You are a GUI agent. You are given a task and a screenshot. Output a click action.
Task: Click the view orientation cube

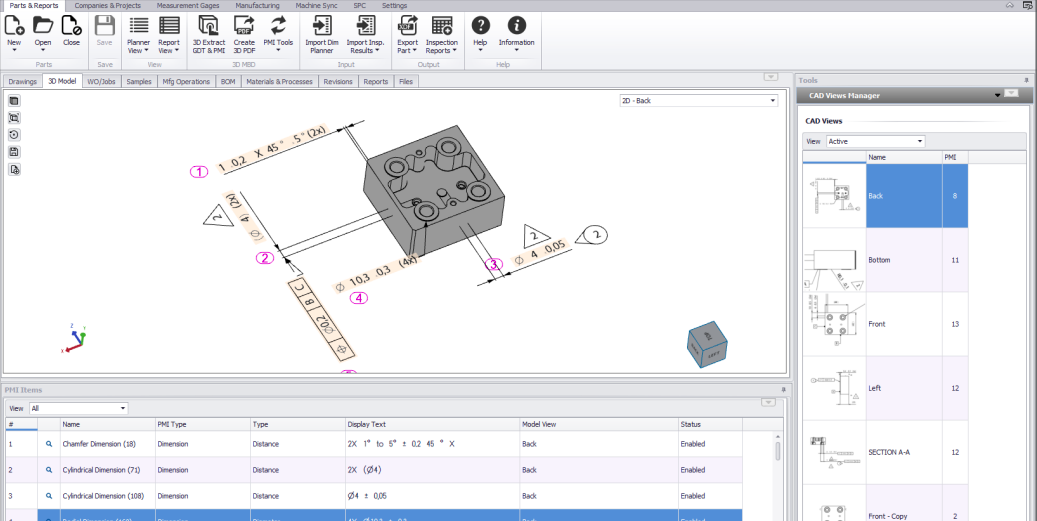click(707, 346)
